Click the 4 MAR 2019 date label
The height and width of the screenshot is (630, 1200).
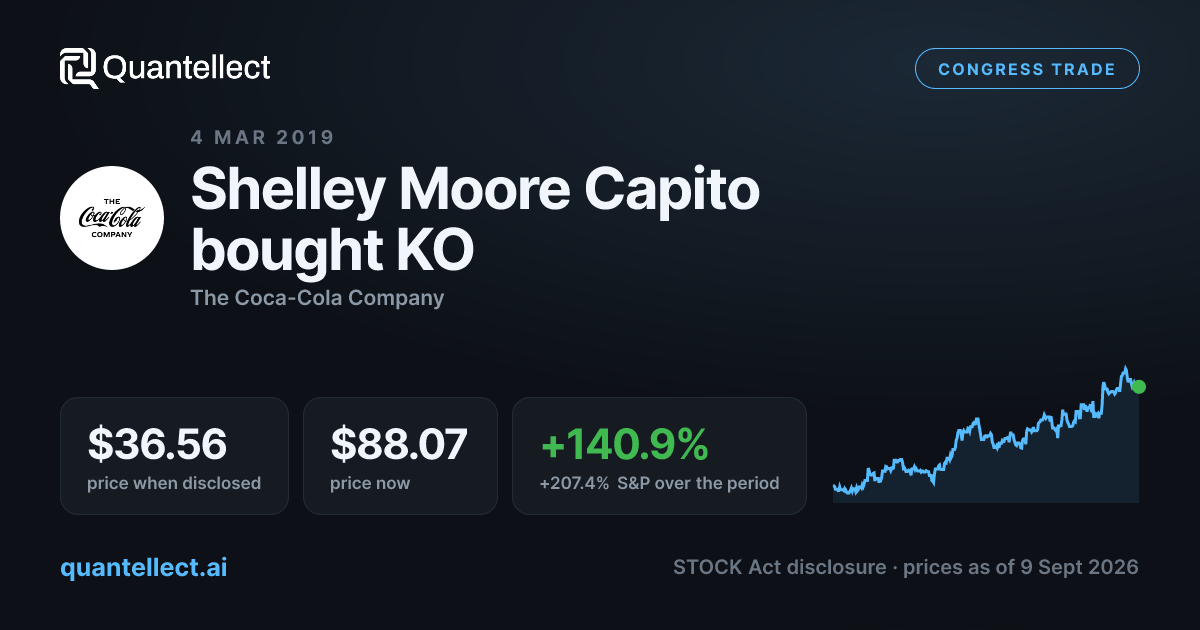coord(263,137)
